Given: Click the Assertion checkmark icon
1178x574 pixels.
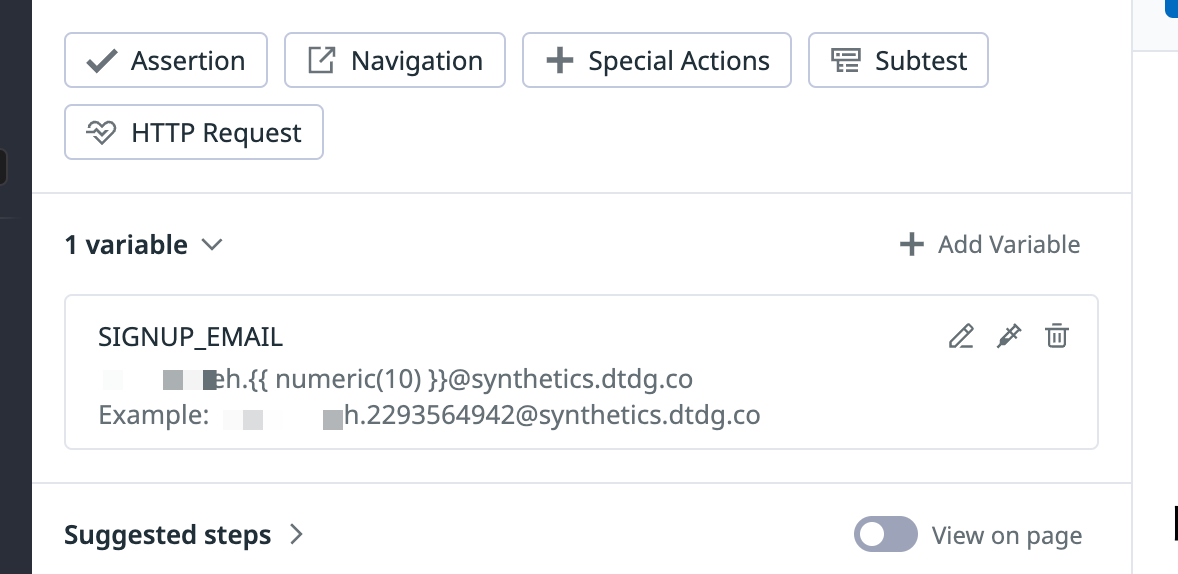Looking at the screenshot, I should (101, 61).
